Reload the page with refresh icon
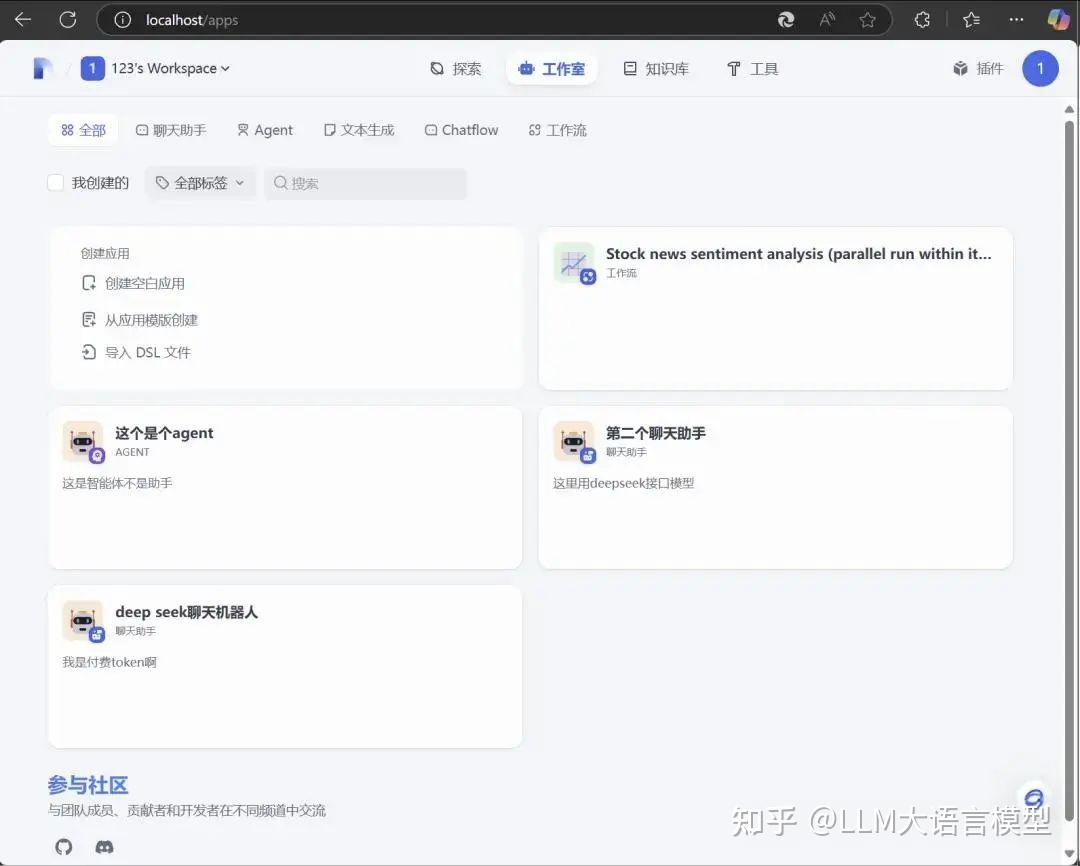This screenshot has height=866, width=1080. pos(68,19)
